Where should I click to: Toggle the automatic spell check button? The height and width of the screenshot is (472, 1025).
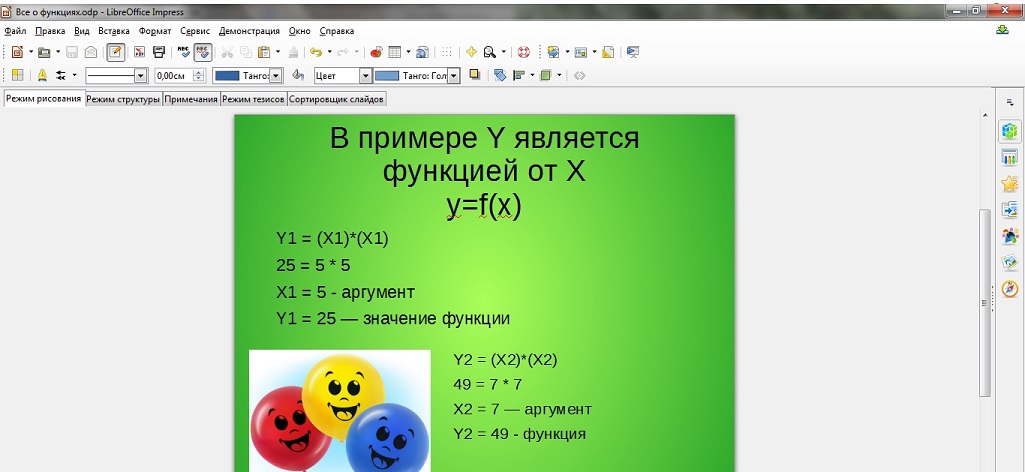tap(202, 52)
